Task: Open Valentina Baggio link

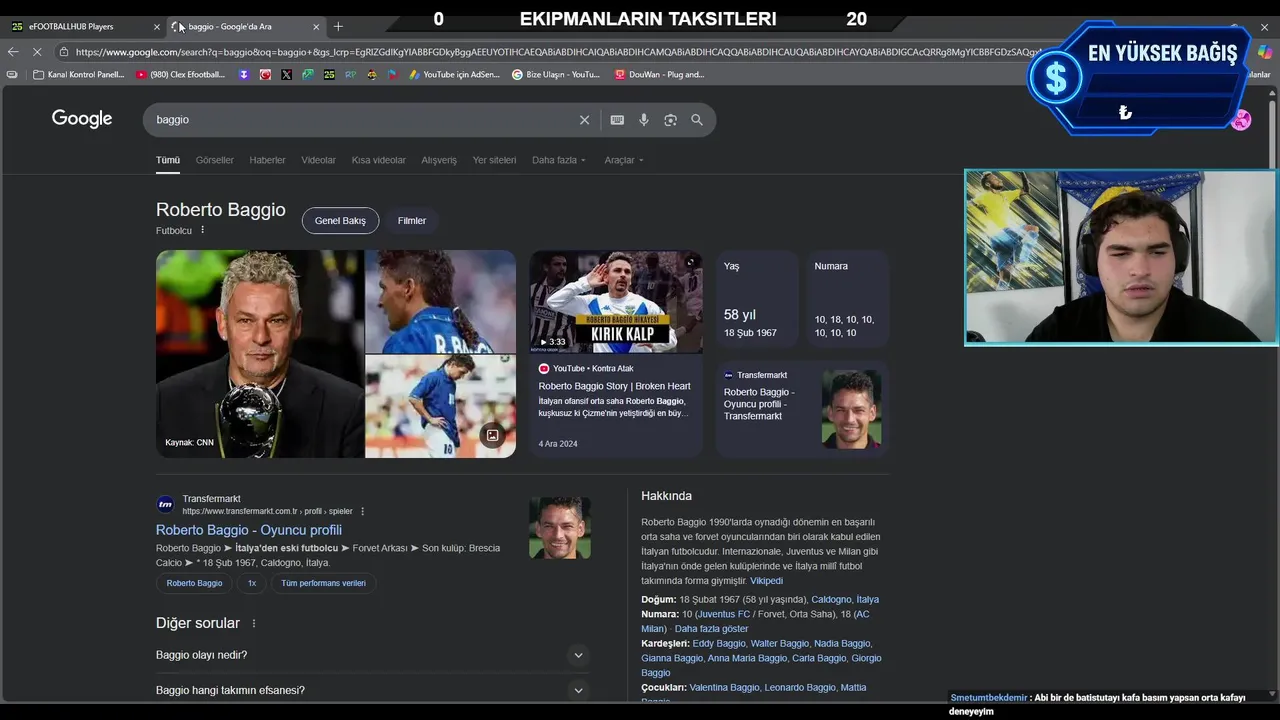Action: [724, 688]
